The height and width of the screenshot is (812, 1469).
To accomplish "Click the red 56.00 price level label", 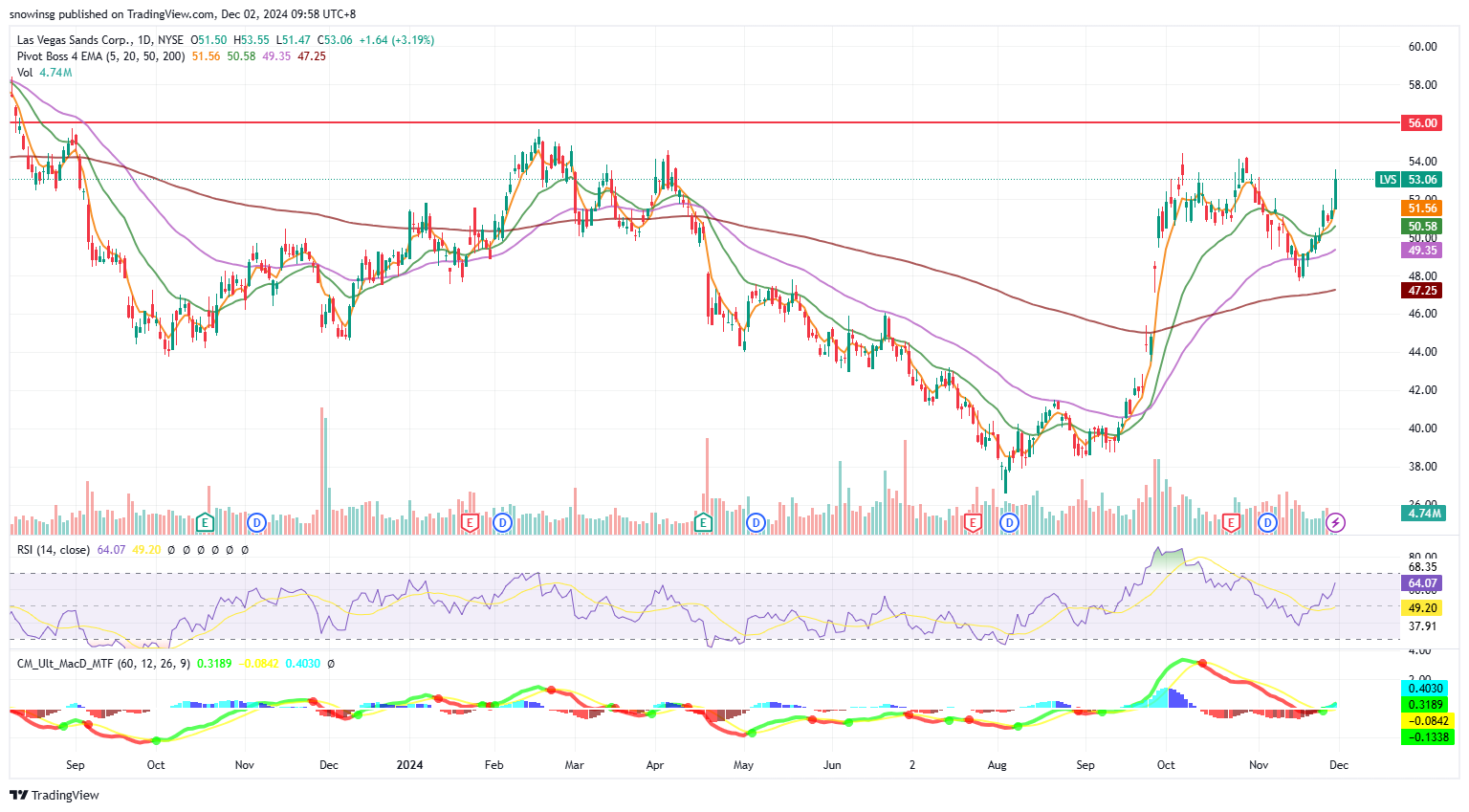I will click(x=1422, y=122).
